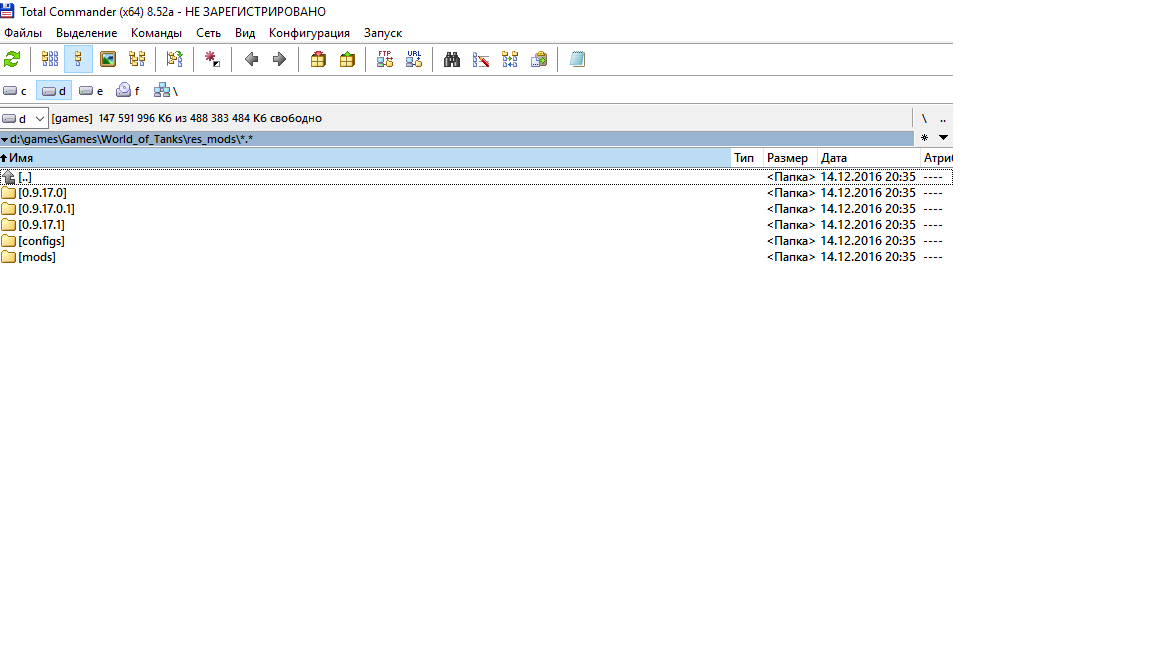Open the Вид menu
Screen dimensions: 1152x648
click(x=245, y=33)
